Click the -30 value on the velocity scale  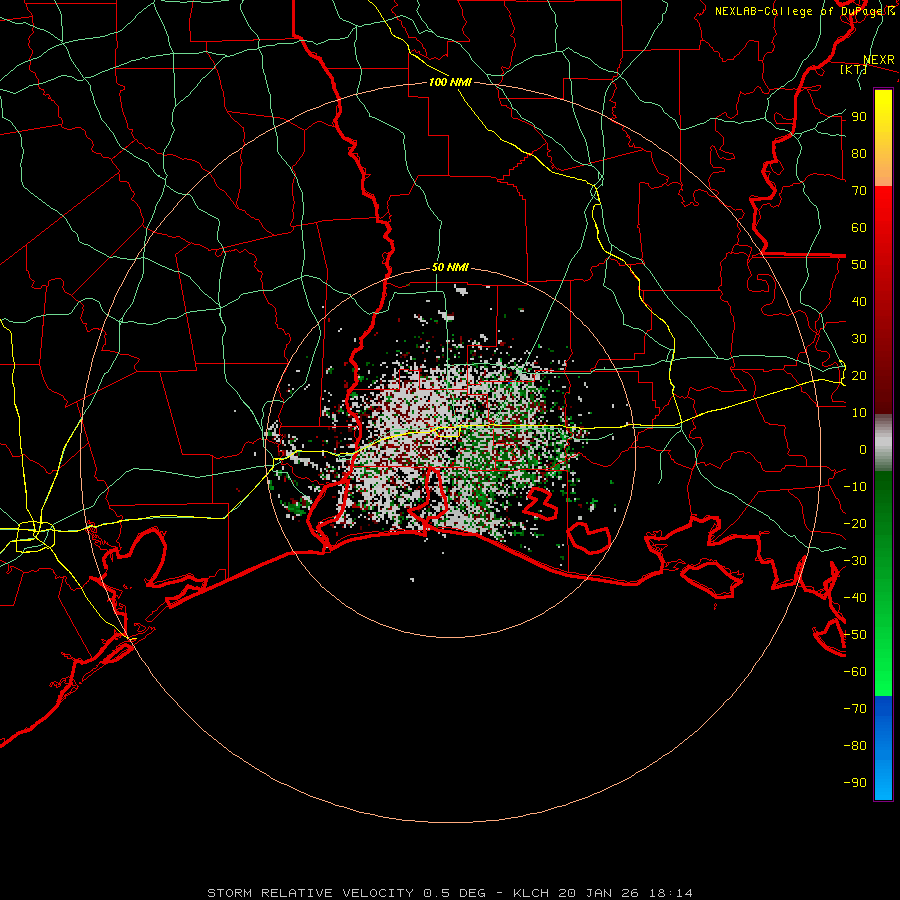pos(855,561)
